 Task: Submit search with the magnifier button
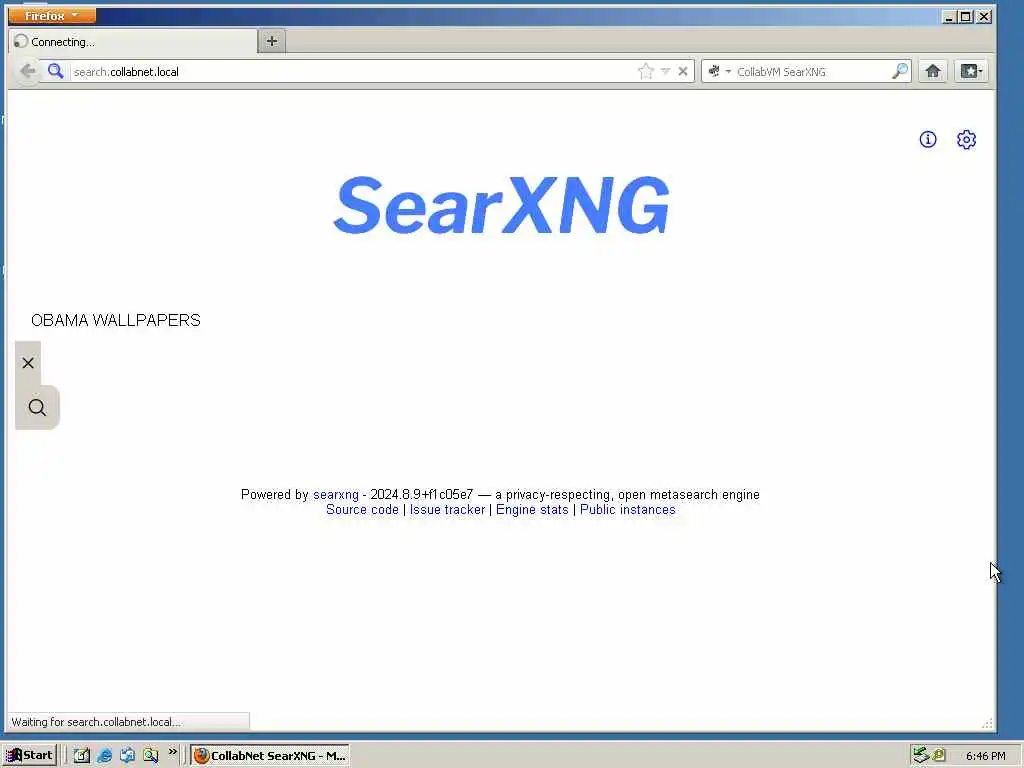(37, 408)
